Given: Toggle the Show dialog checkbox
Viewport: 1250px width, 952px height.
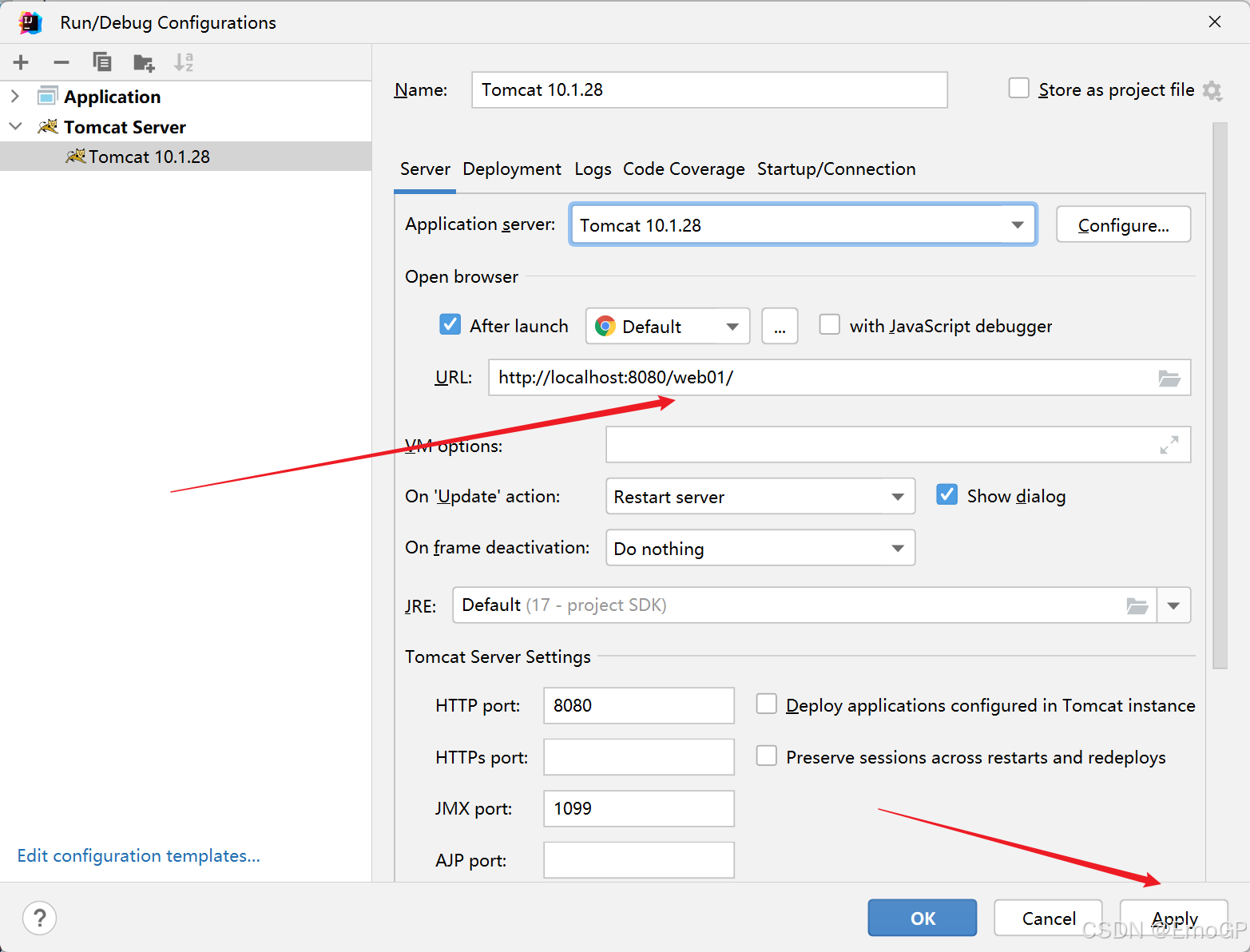Looking at the screenshot, I should click(947, 494).
